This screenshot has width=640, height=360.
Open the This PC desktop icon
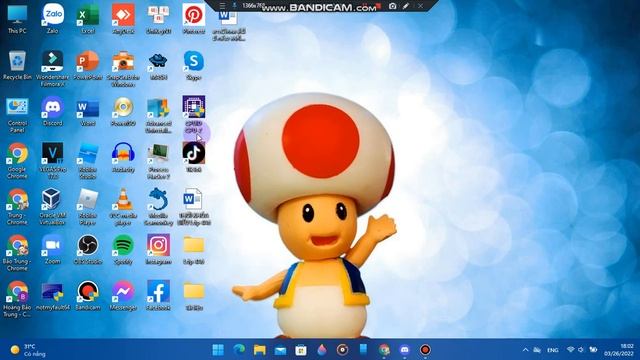(x=17, y=19)
